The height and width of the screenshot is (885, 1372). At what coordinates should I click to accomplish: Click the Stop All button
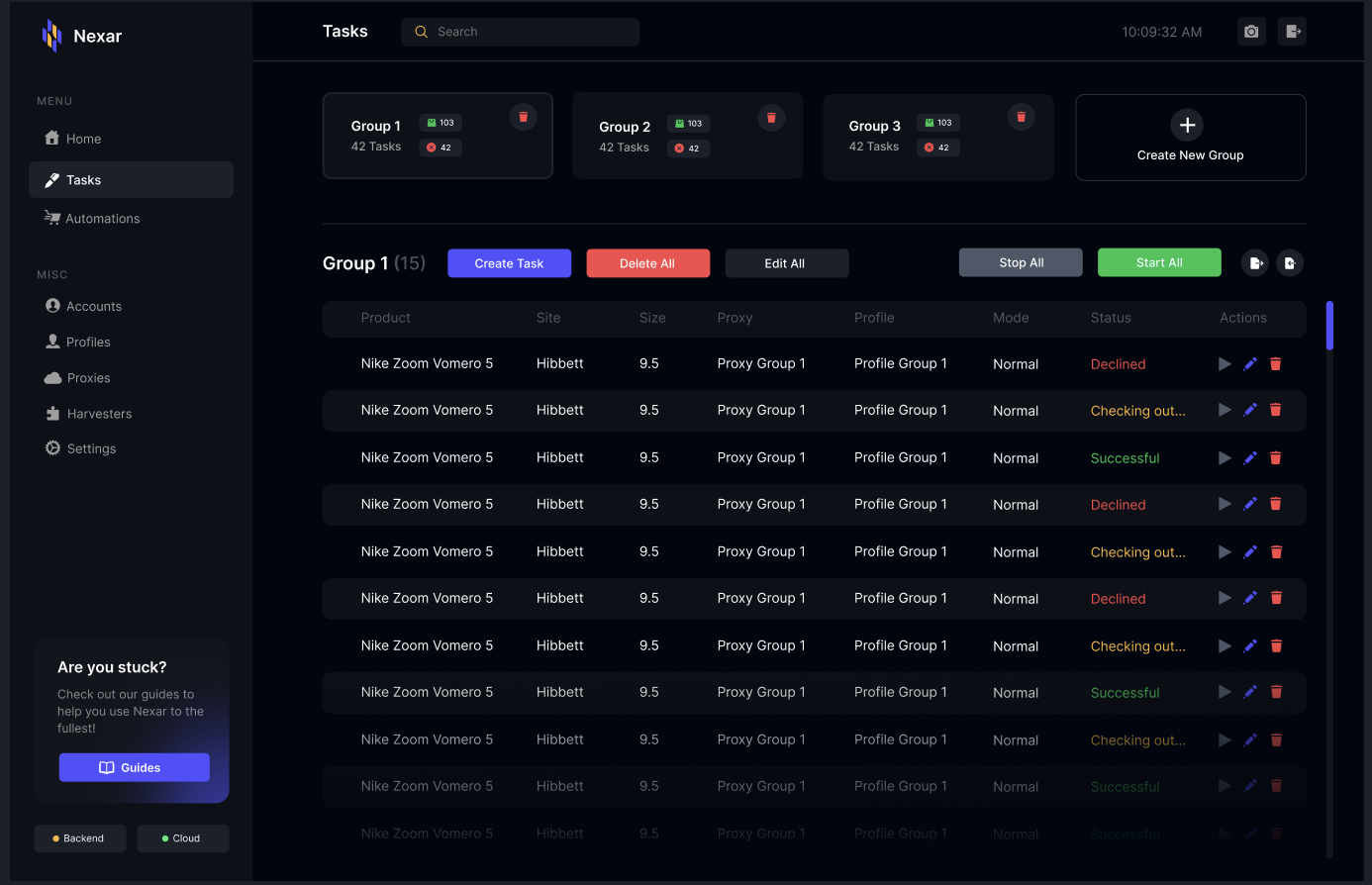pos(1021,262)
